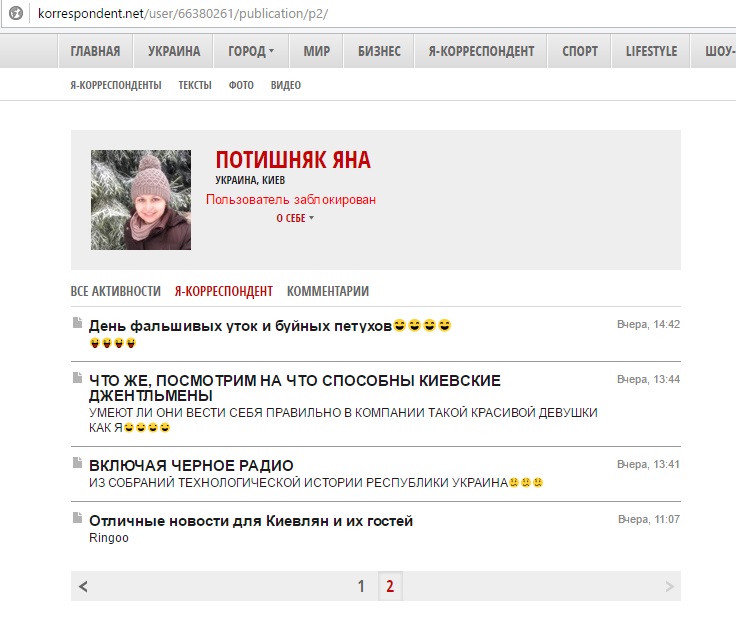Click the 'Ringoo' subtitle text

pos(109,538)
